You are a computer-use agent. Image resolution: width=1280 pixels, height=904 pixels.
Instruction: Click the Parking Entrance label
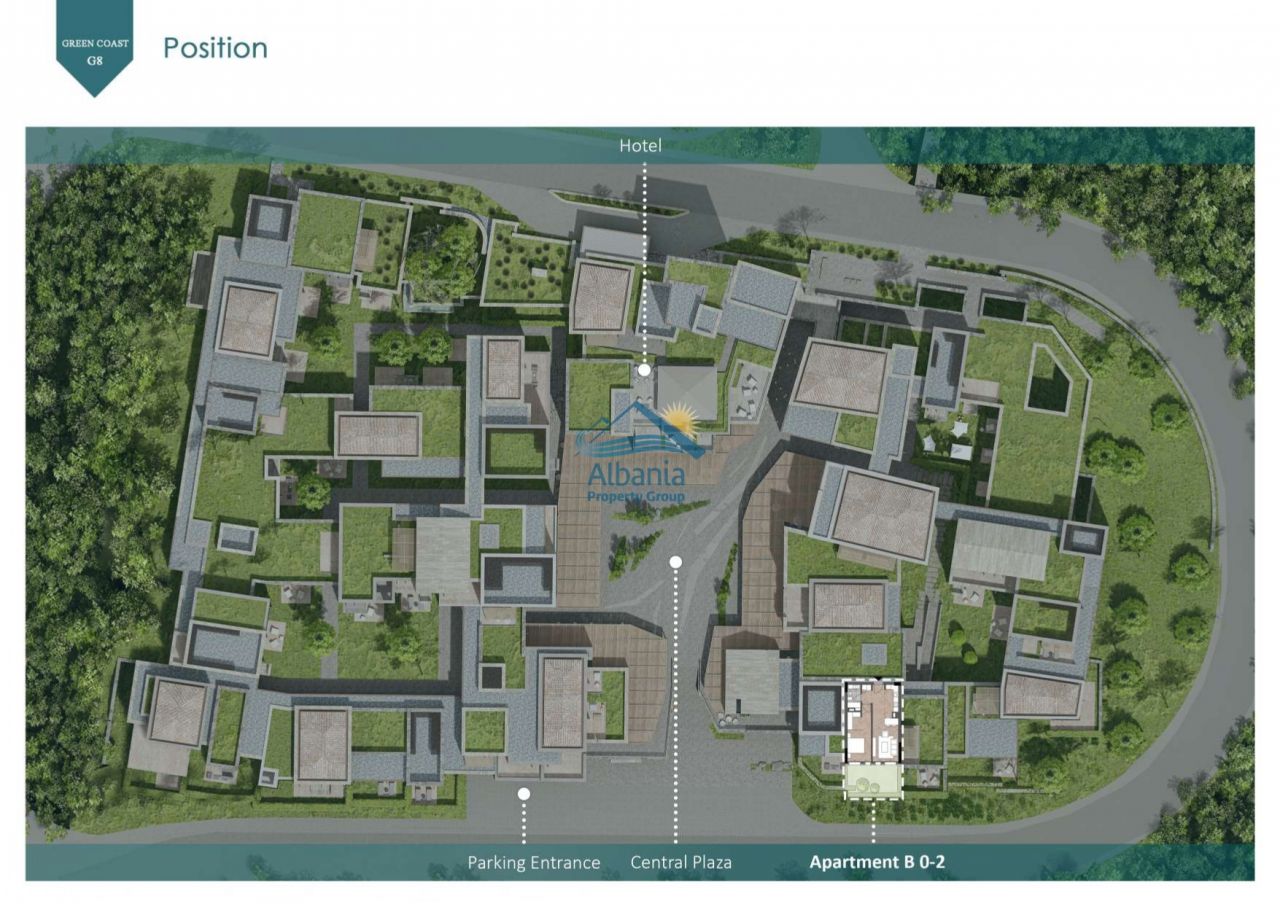(534, 862)
